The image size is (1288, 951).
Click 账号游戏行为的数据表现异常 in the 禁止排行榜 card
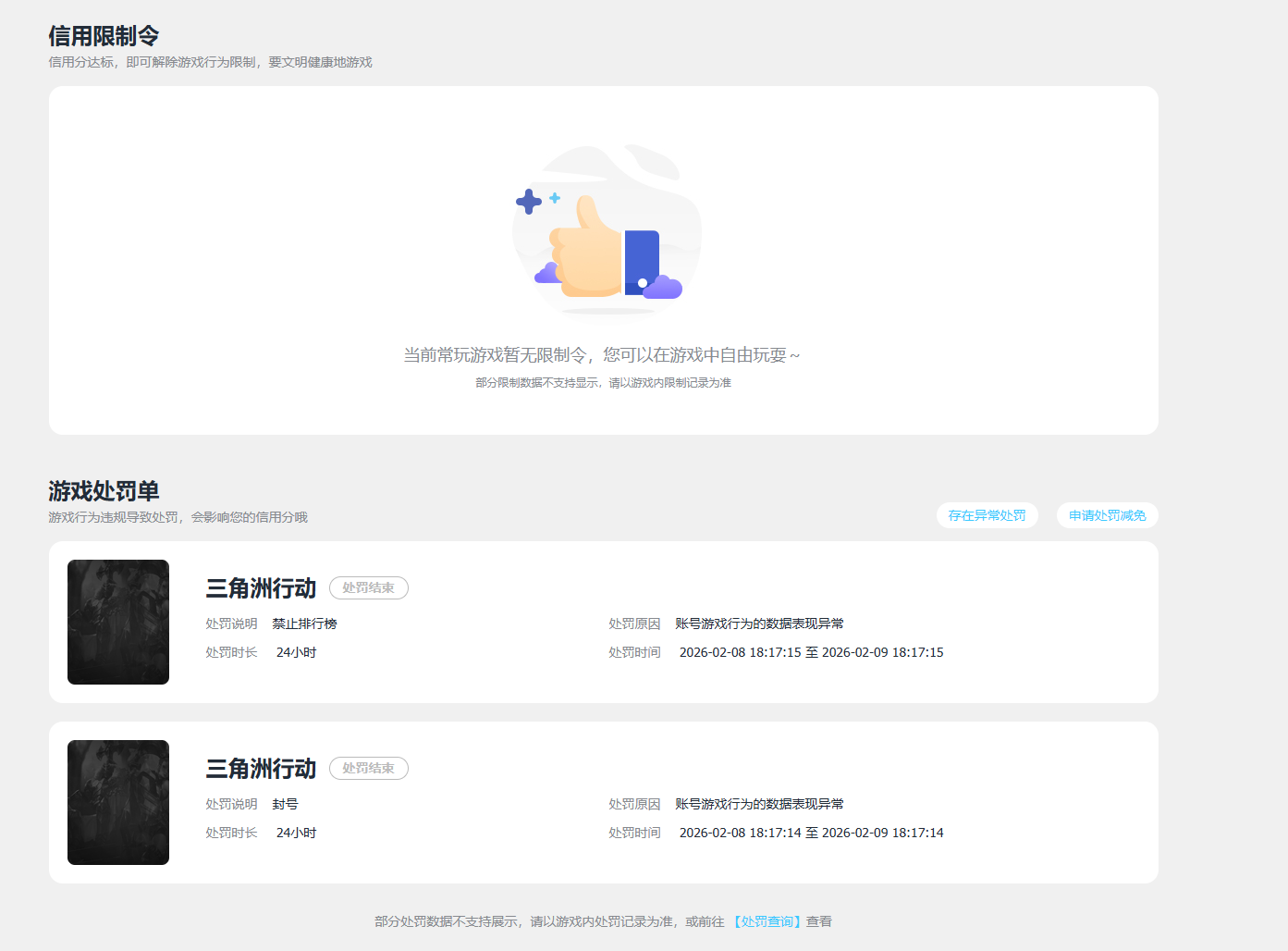click(x=759, y=624)
